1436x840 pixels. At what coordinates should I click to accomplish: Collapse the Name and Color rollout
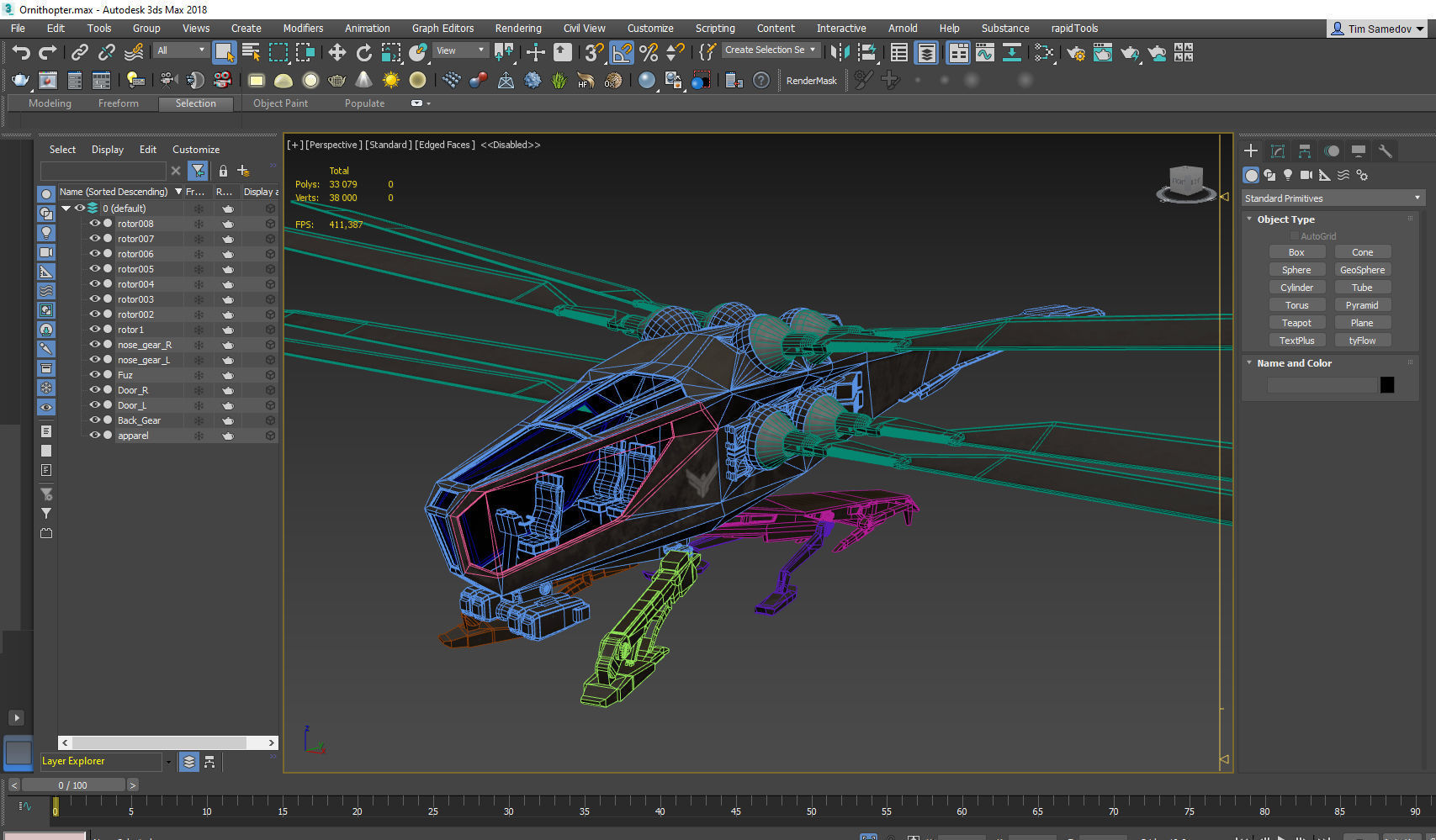(x=1249, y=363)
